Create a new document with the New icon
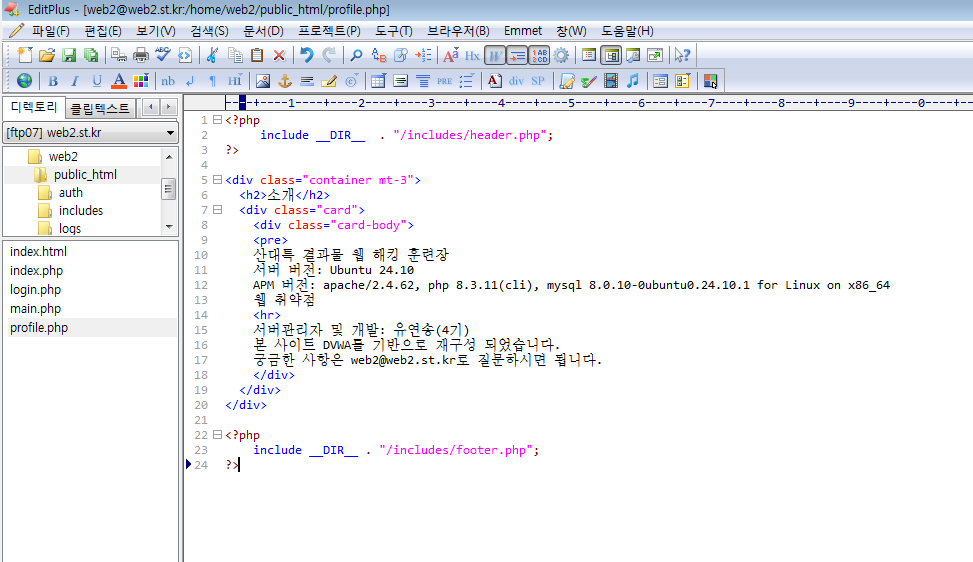 pyautogui.click(x=25, y=55)
